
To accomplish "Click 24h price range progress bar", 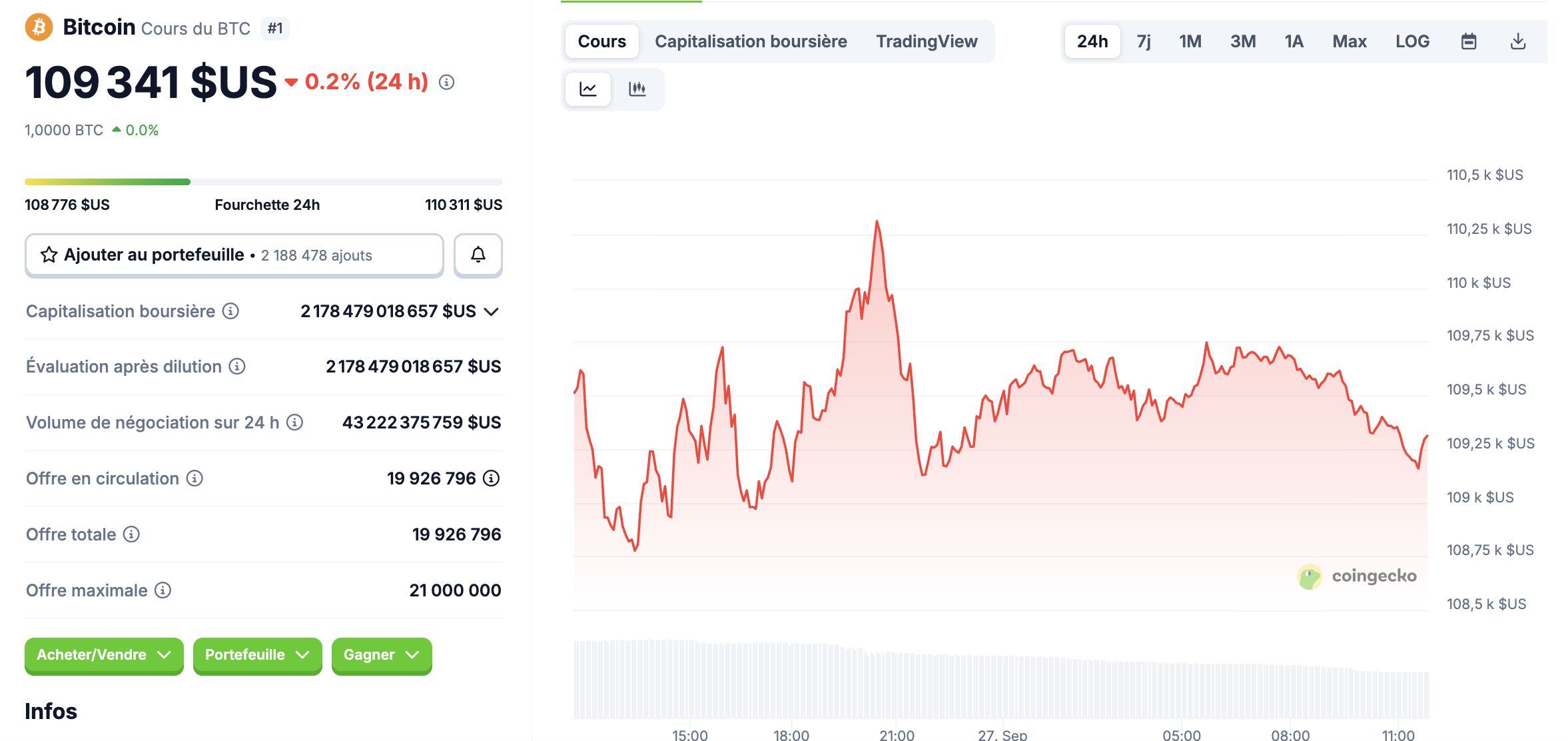I will point(264,182).
